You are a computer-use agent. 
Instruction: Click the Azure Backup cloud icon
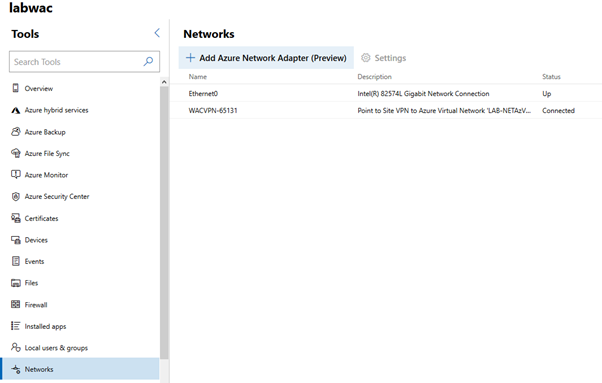tap(15, 132)
